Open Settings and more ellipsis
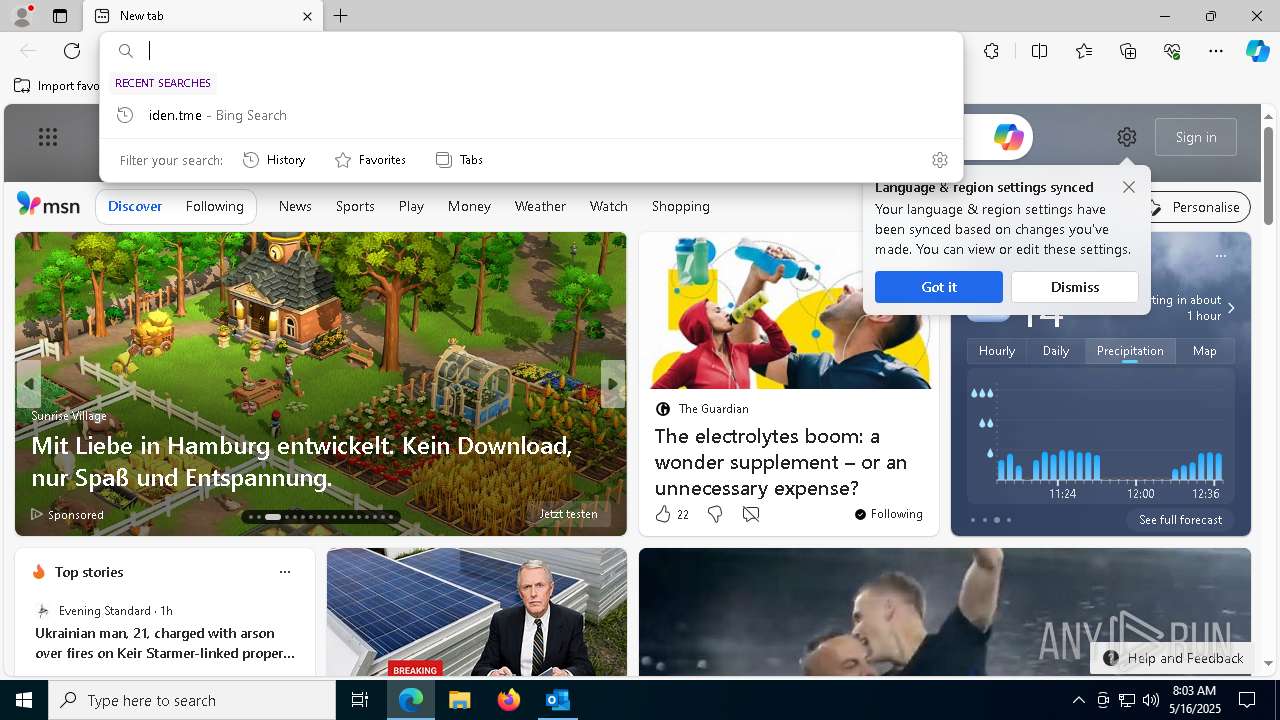The height and width of the screenshot is (720, 1280). [1216, 51]
